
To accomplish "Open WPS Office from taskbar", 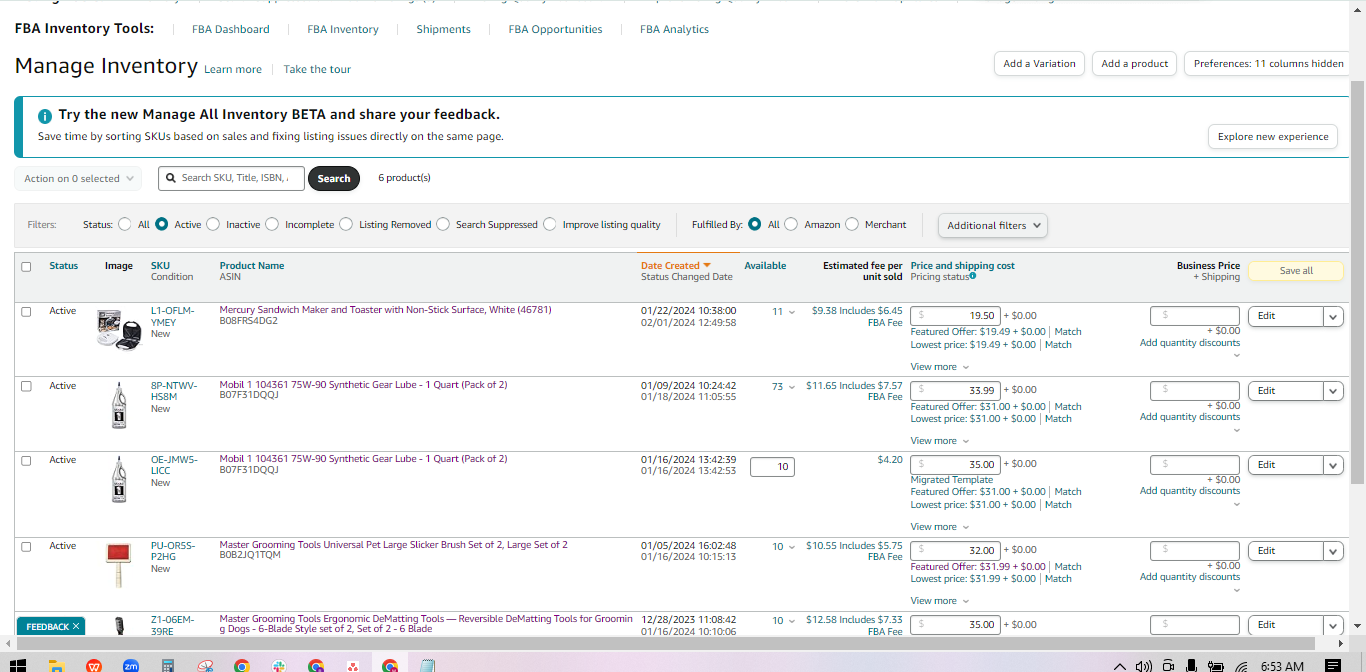I will (94, 665).
